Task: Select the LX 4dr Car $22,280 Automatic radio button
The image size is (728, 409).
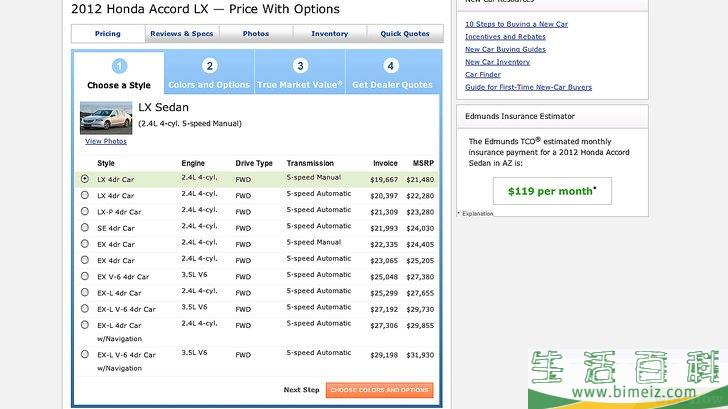Action: tap(84, 195)
